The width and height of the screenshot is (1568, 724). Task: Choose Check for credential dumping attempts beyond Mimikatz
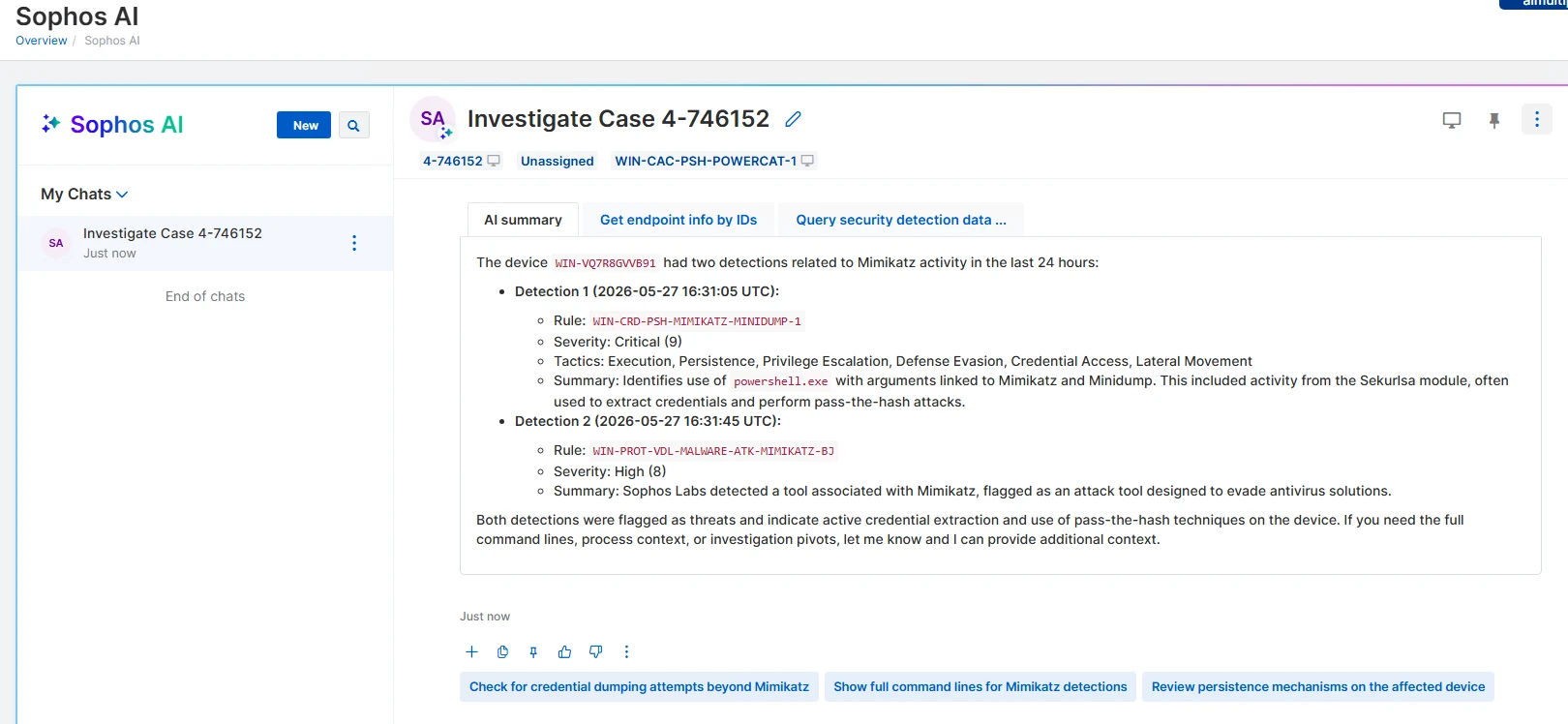[639, 686]
